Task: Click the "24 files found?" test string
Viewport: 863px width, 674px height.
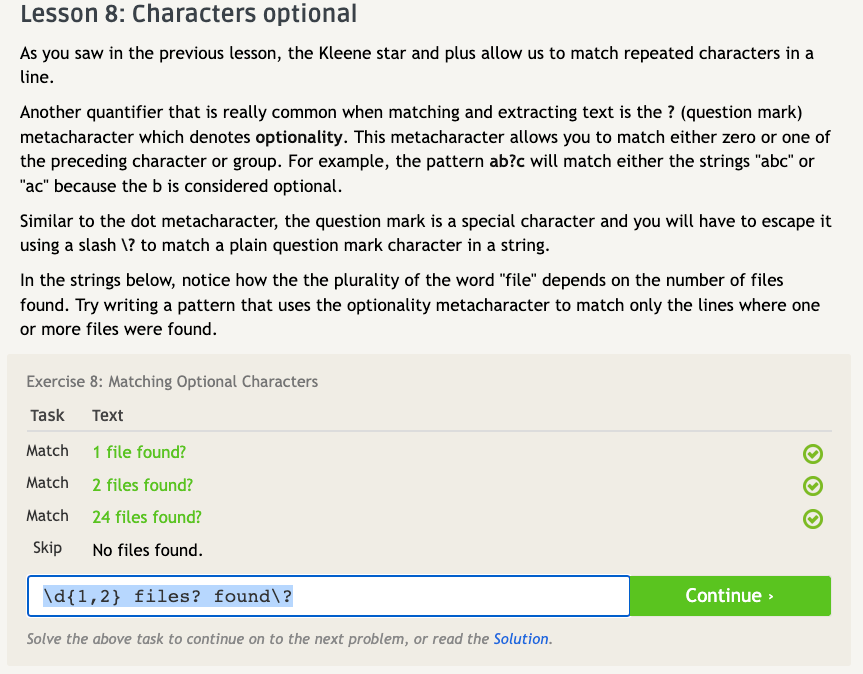Action: coord(147,517)
